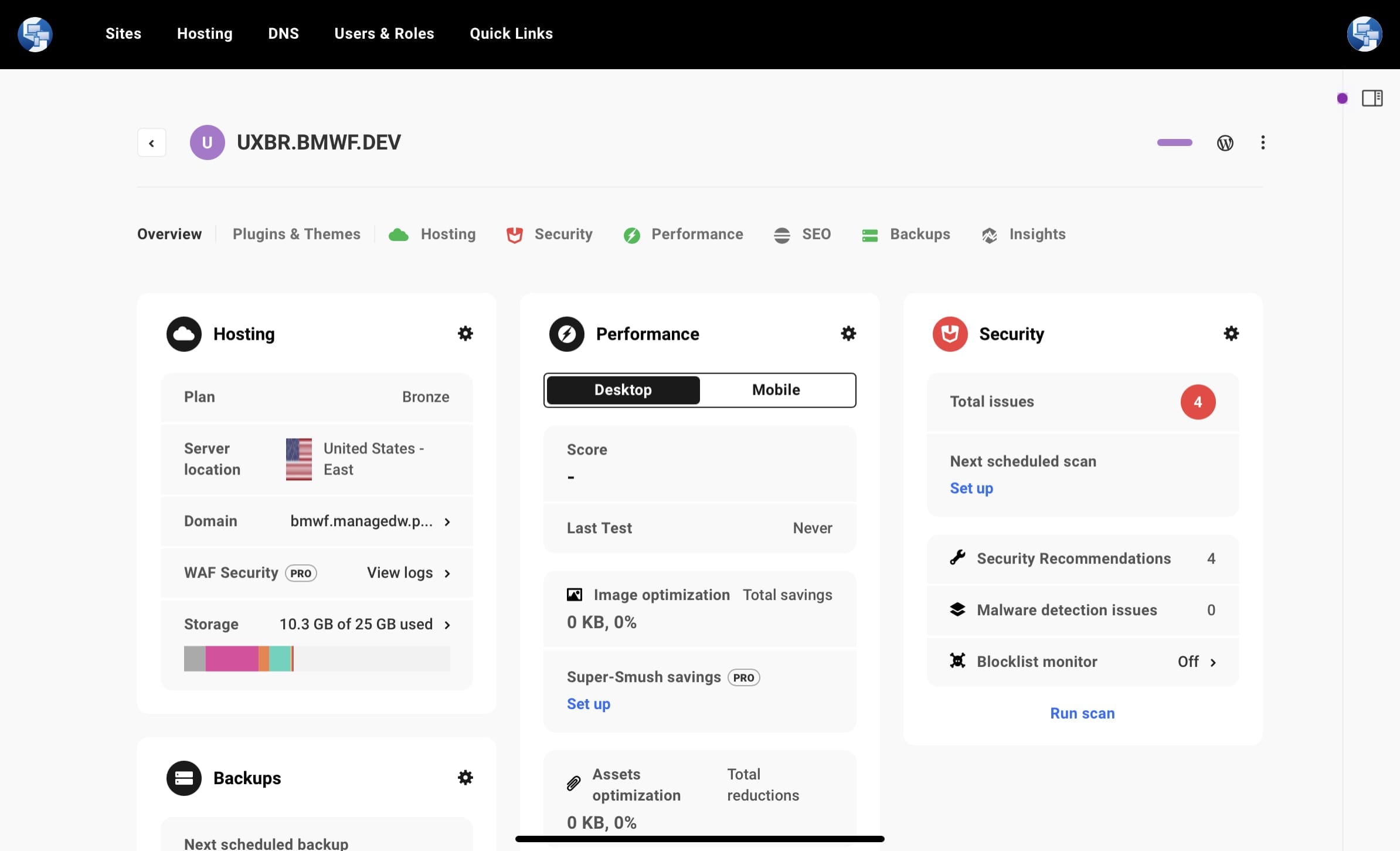Image resolution: width=1400 pixels, height=851 pixels.
Task: Open the Quick Links menu
Action: pos(511,33)
